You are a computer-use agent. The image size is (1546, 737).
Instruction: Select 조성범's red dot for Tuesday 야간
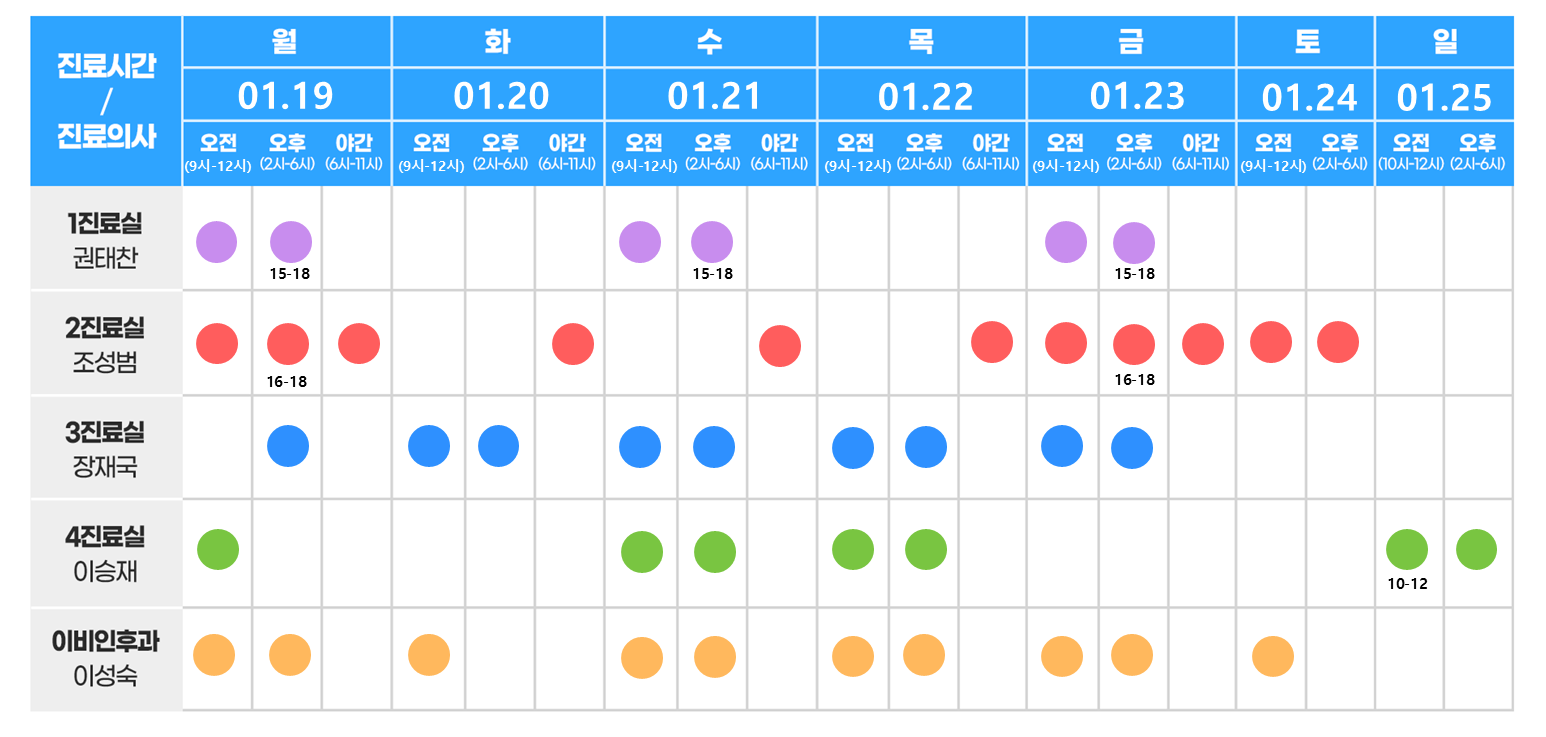tap(573, 344)
